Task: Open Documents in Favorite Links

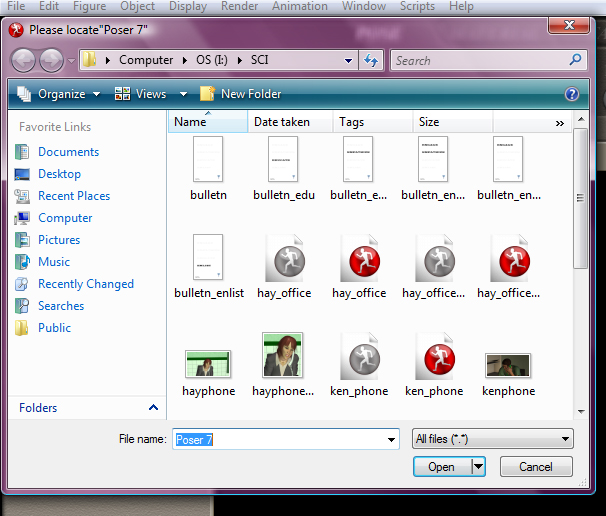Action: (x=68, y=152)
